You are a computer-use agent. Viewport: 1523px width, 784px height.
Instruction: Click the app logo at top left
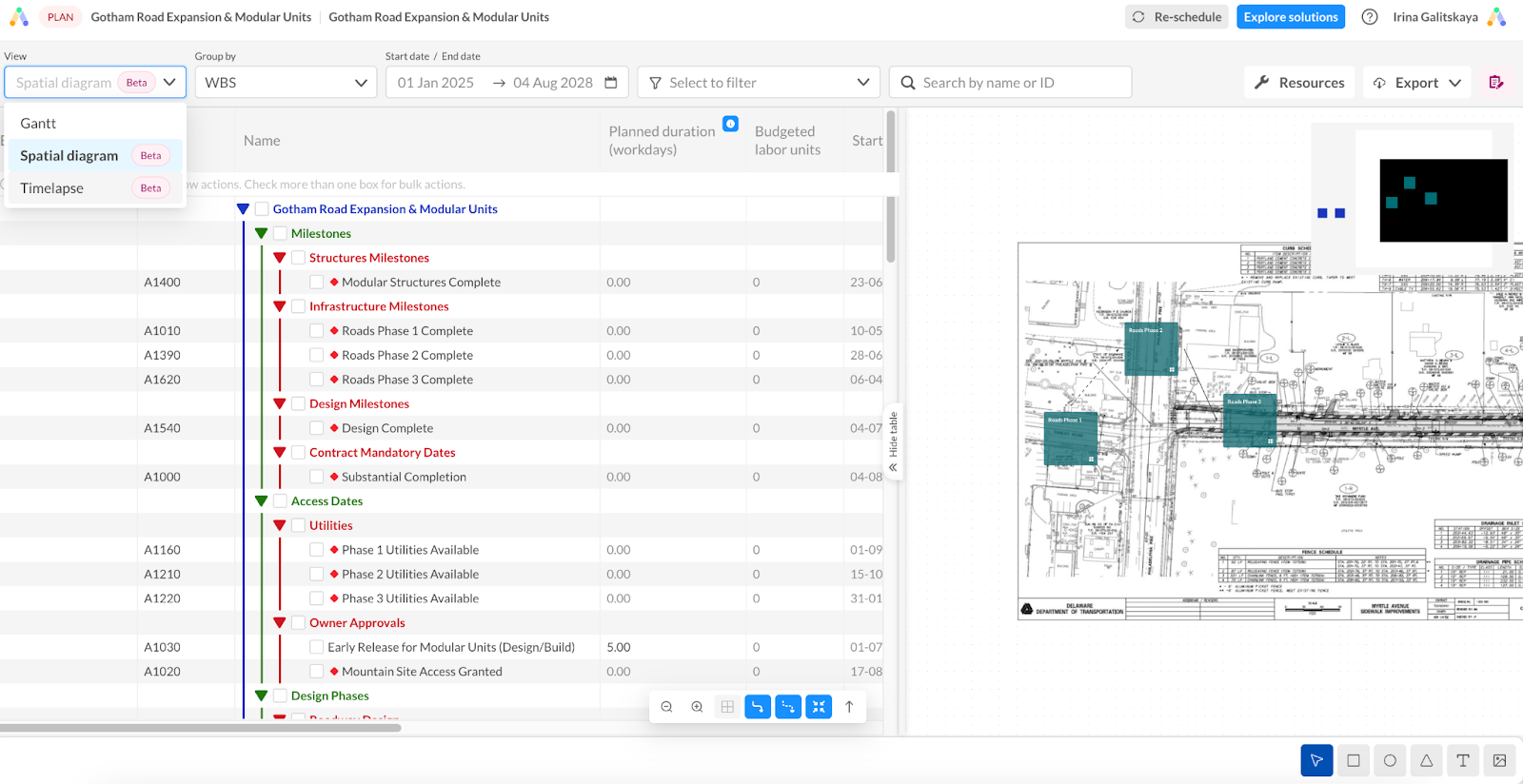[19, 17]
